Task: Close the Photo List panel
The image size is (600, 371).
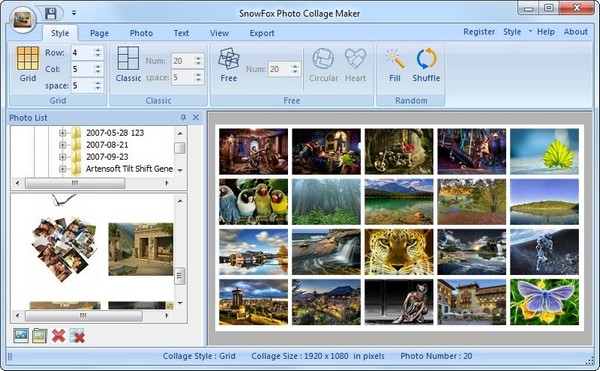Action: click(x=196, y=117)
